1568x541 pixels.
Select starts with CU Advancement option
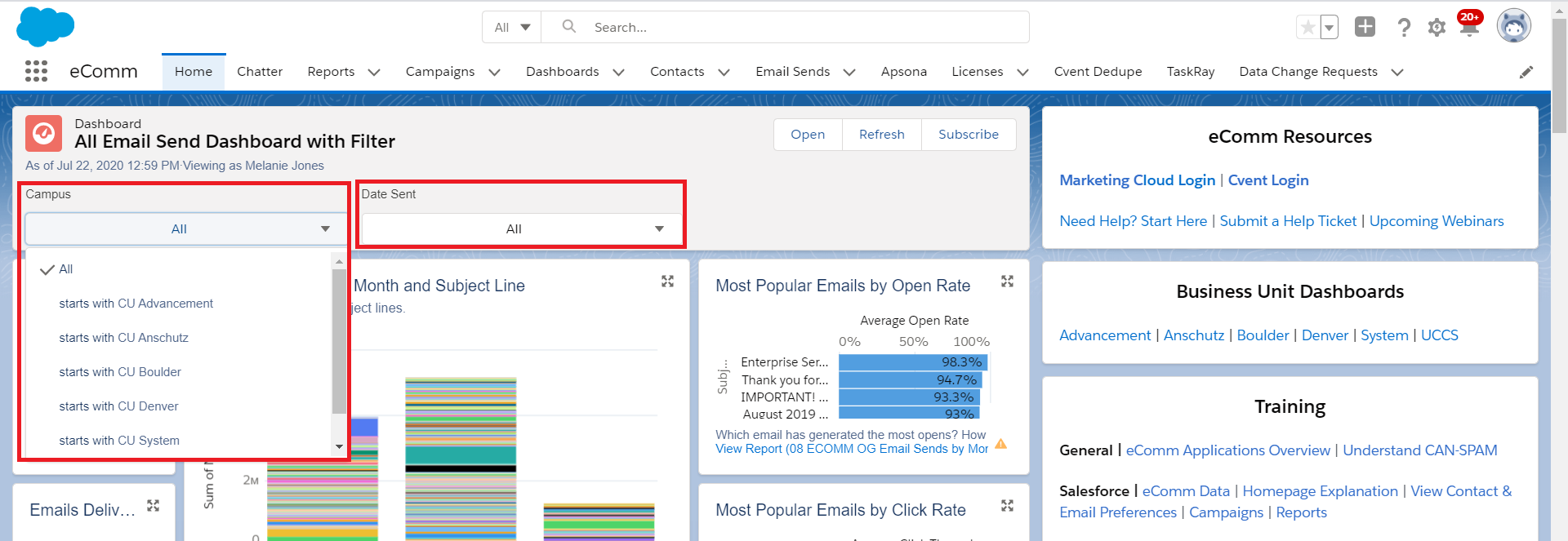(178, 304)
